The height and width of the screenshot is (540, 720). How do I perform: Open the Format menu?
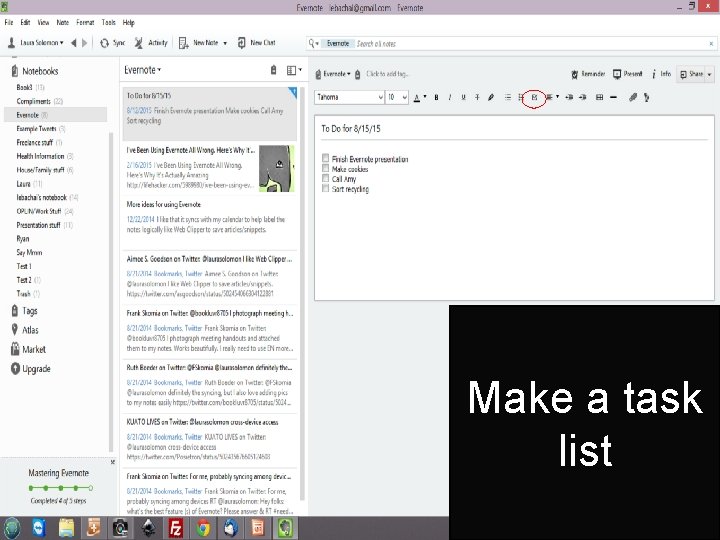(85, 22)
